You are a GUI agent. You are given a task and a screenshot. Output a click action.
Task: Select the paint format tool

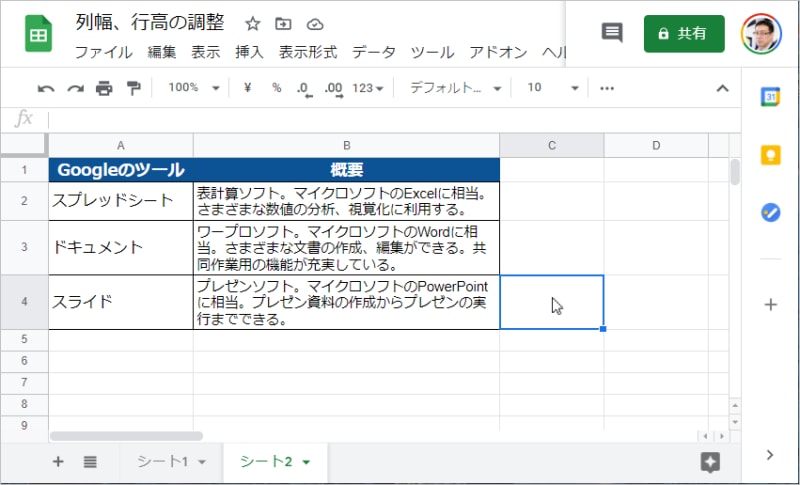[133, 89]
